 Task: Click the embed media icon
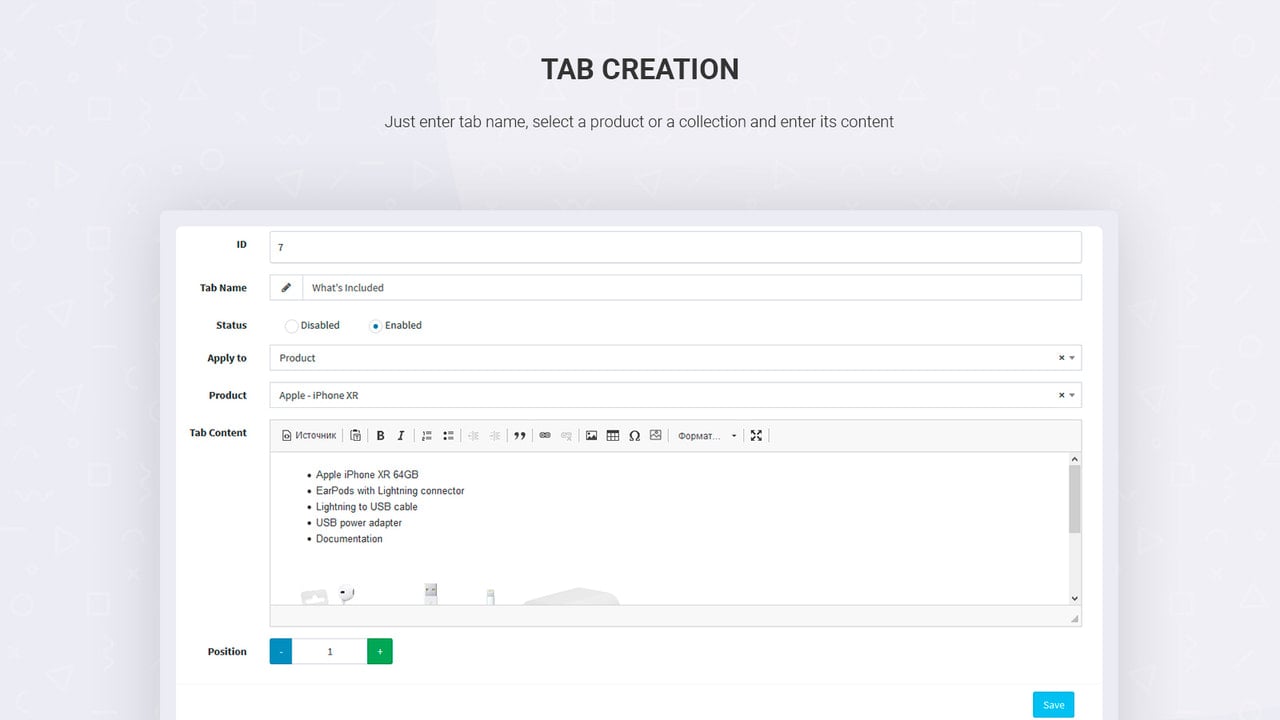pos(656,436)
